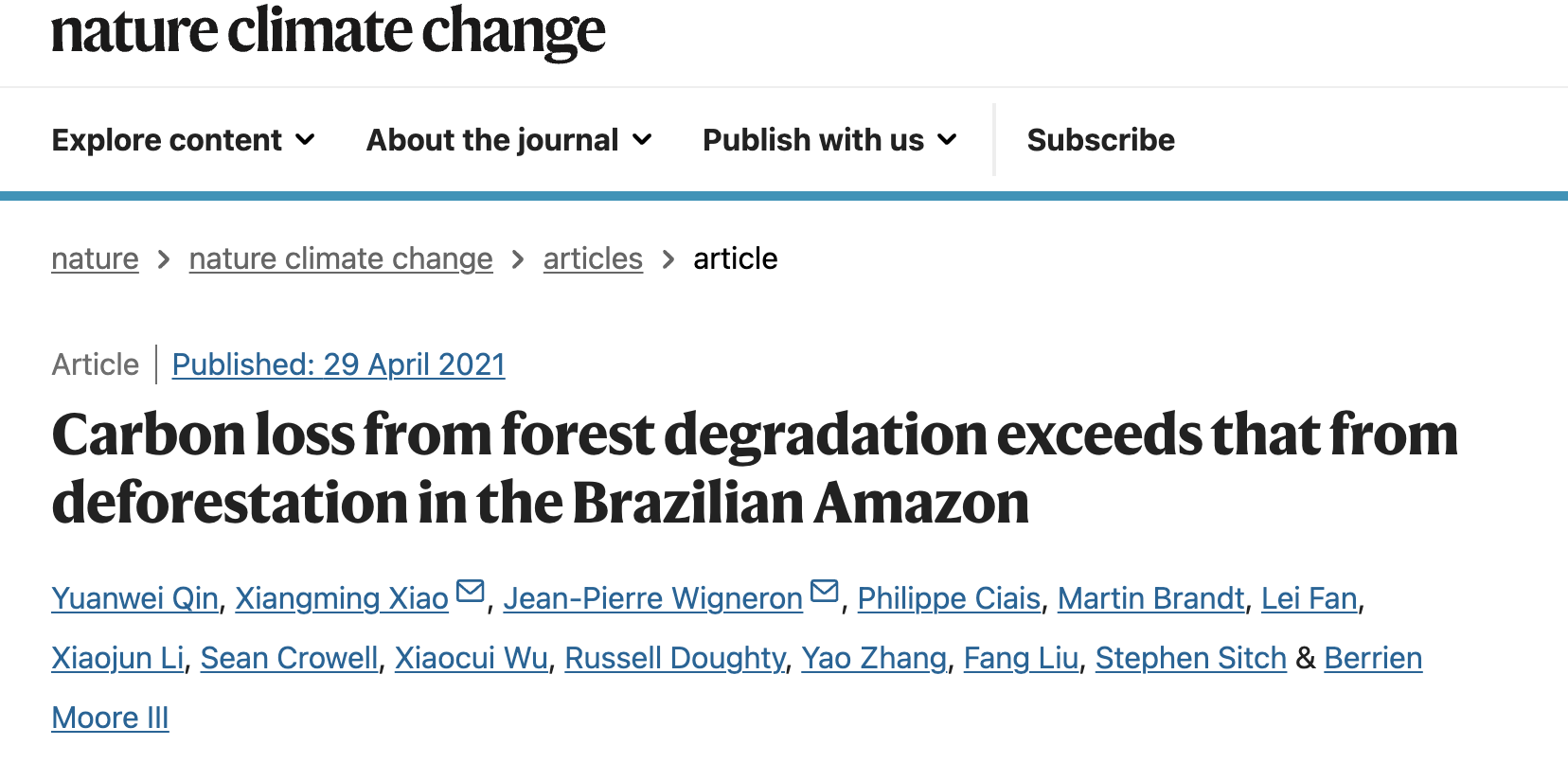
Task: Click envelope icon next to Xiangming Xiao
Action: point(471,592)
